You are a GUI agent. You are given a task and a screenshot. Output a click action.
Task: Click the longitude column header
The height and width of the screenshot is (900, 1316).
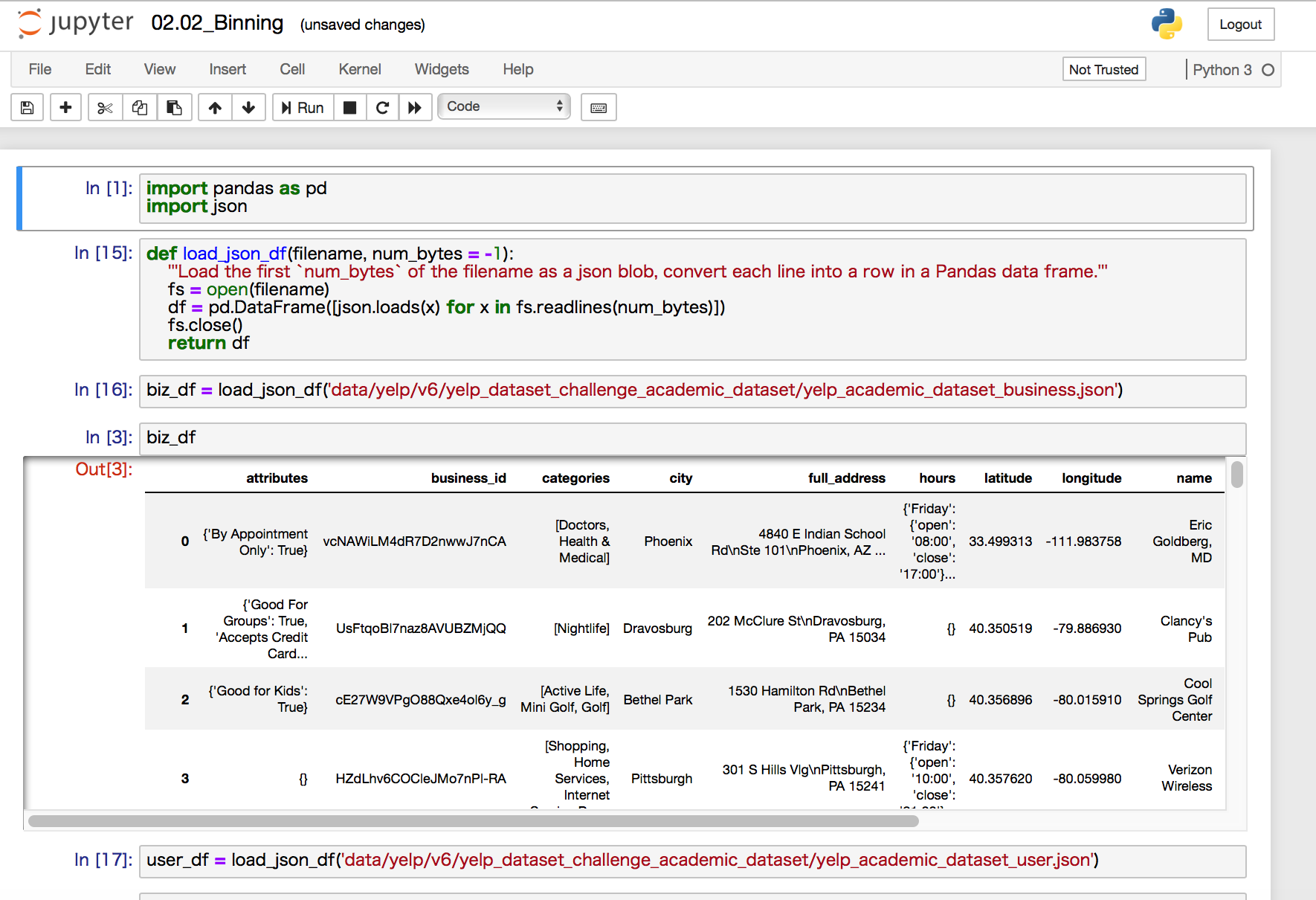click(x=1091, y=478)
